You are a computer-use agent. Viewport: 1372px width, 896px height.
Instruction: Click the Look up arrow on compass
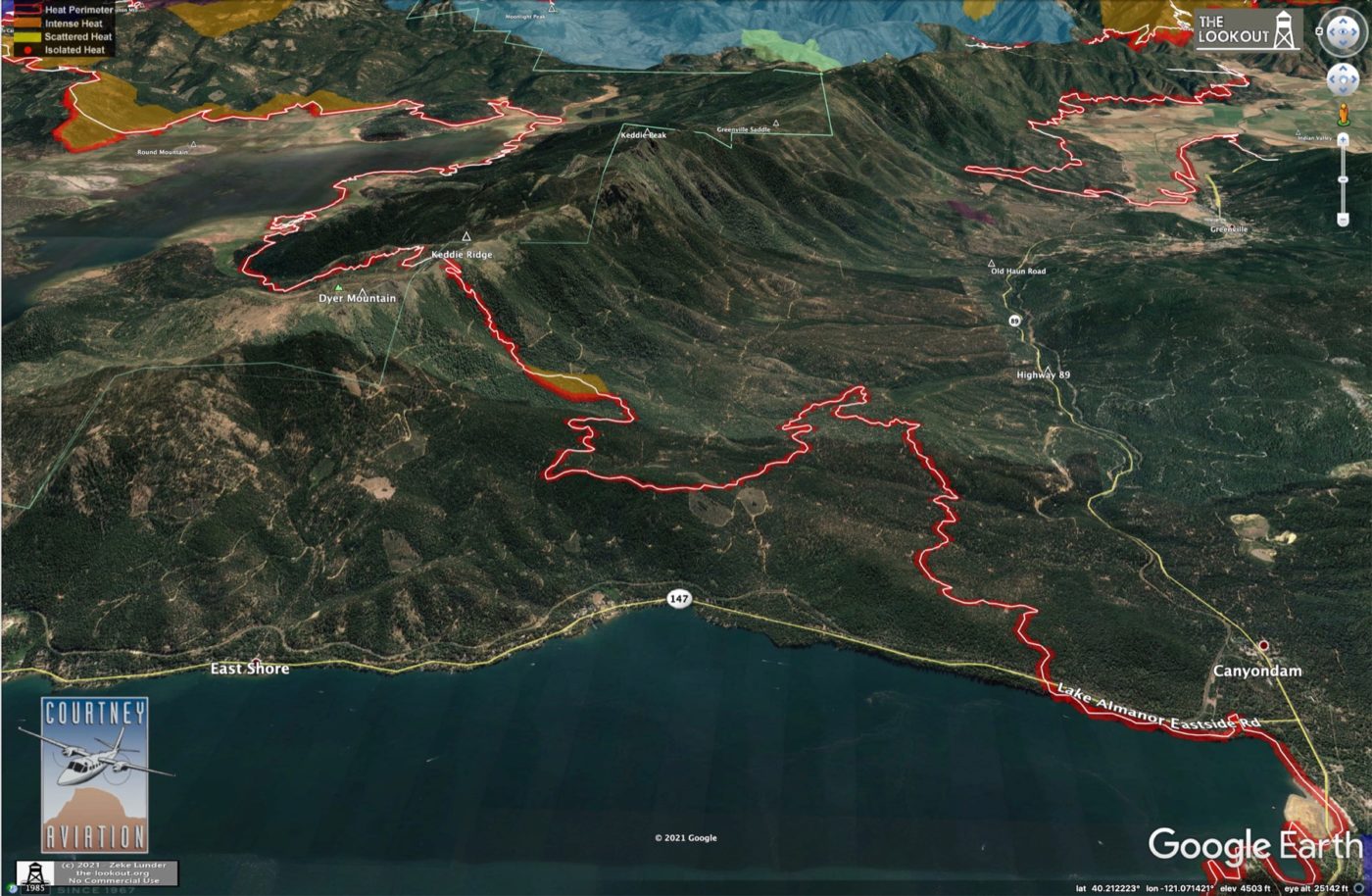coord(1343,21)
